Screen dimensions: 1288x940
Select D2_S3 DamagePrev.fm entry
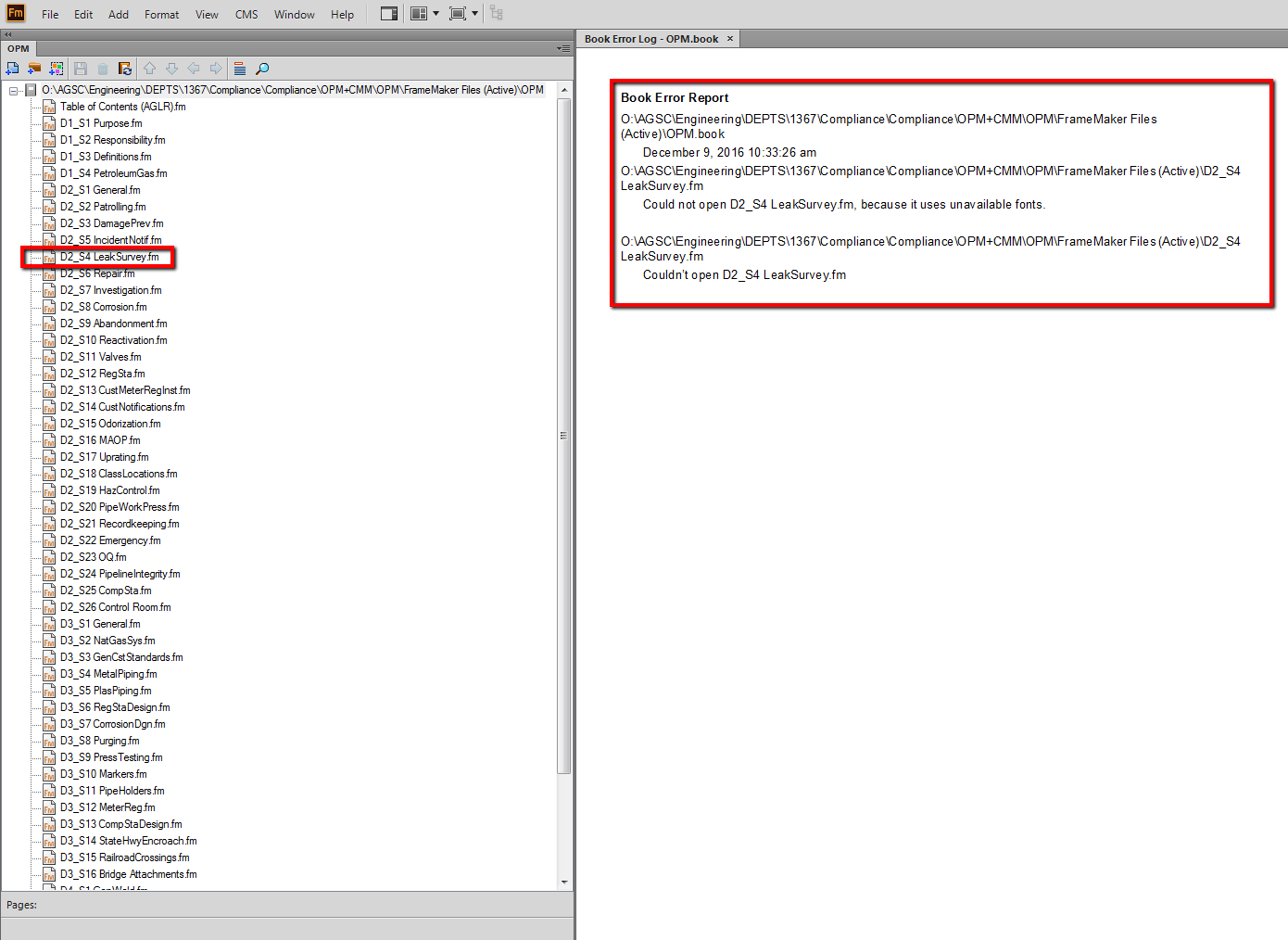tap(112, 223)
